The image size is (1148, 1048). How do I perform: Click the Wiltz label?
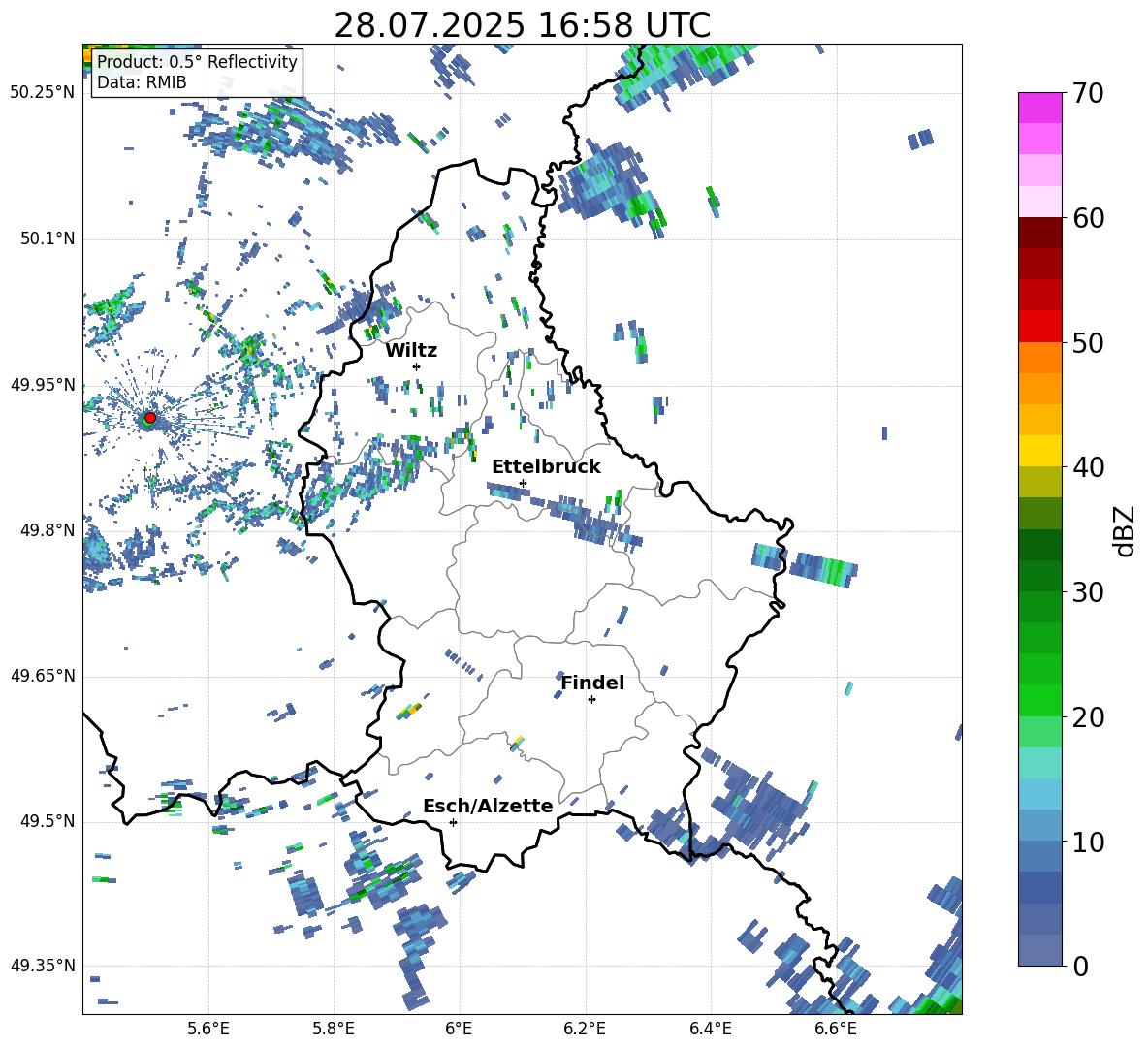[411, 351]
